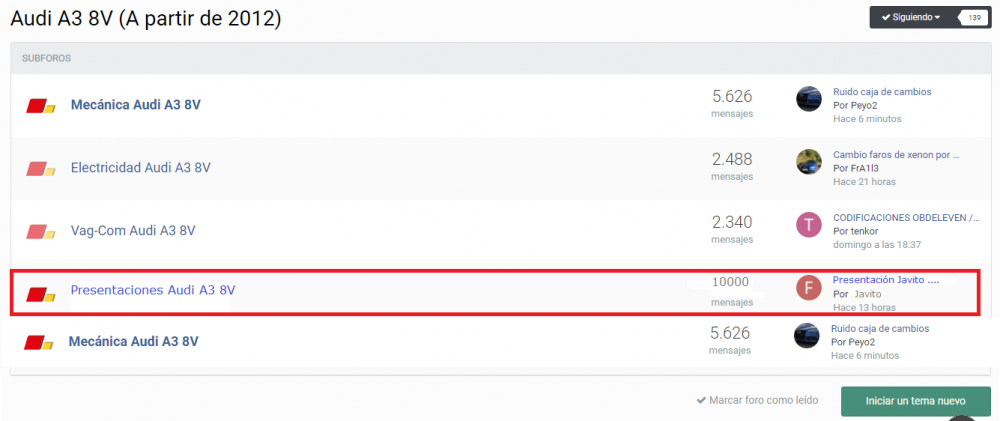Visit tenkor's profile link
The image size is (1000, 421).
tap(865, 231)
